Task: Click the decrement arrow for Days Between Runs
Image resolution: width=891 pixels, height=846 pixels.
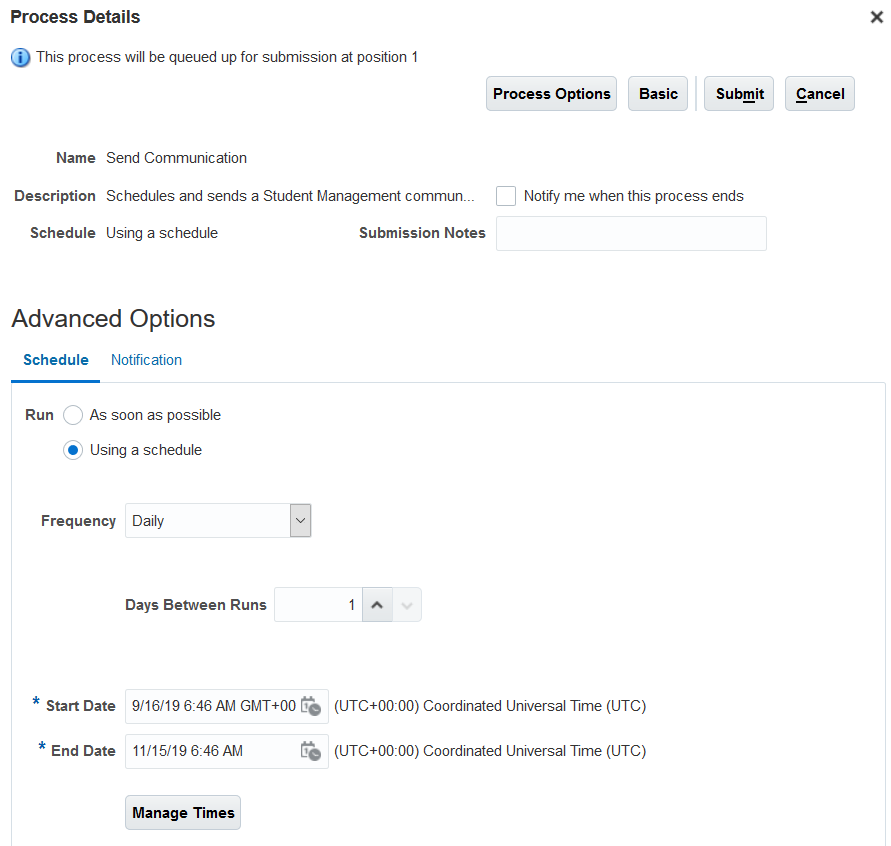Action: pyautogui.click(x=407, y=604)
